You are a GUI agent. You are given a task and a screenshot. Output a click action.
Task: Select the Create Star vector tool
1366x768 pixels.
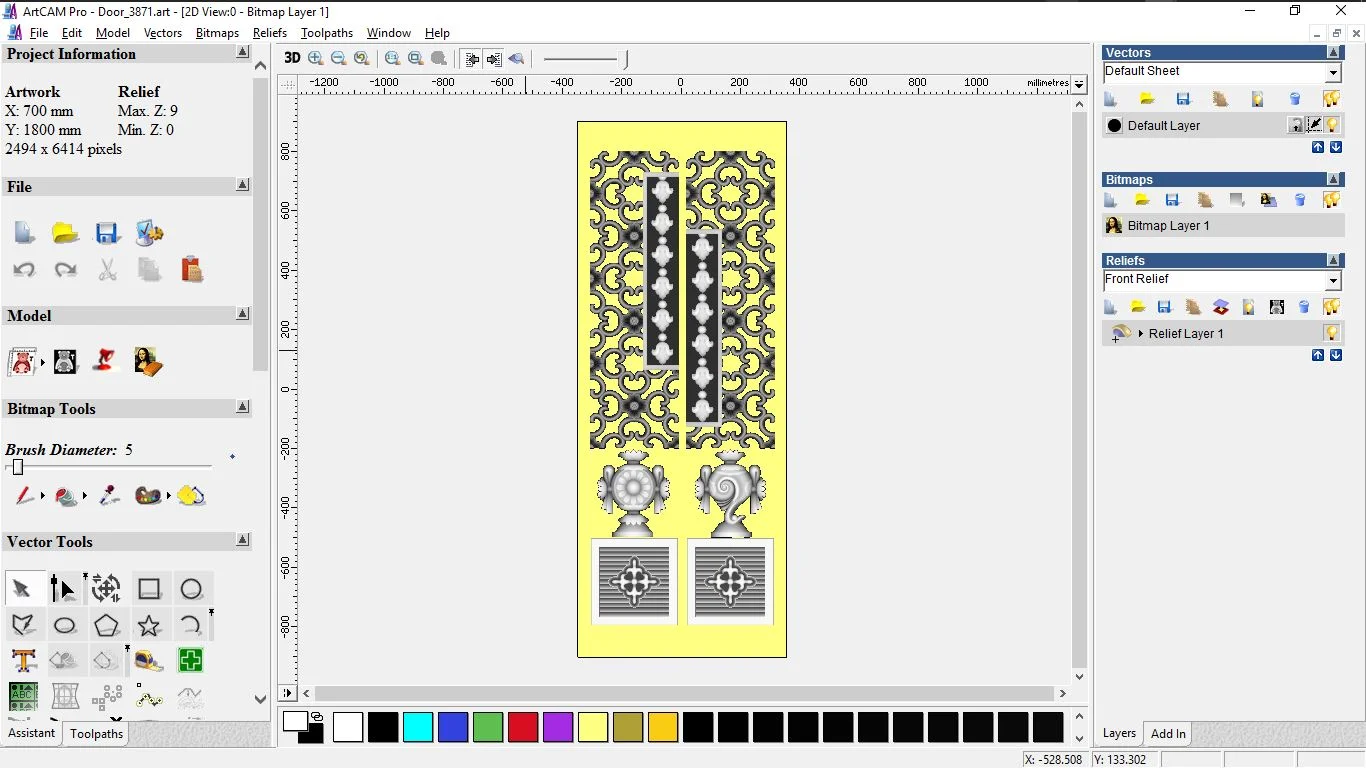pos(149,626)
